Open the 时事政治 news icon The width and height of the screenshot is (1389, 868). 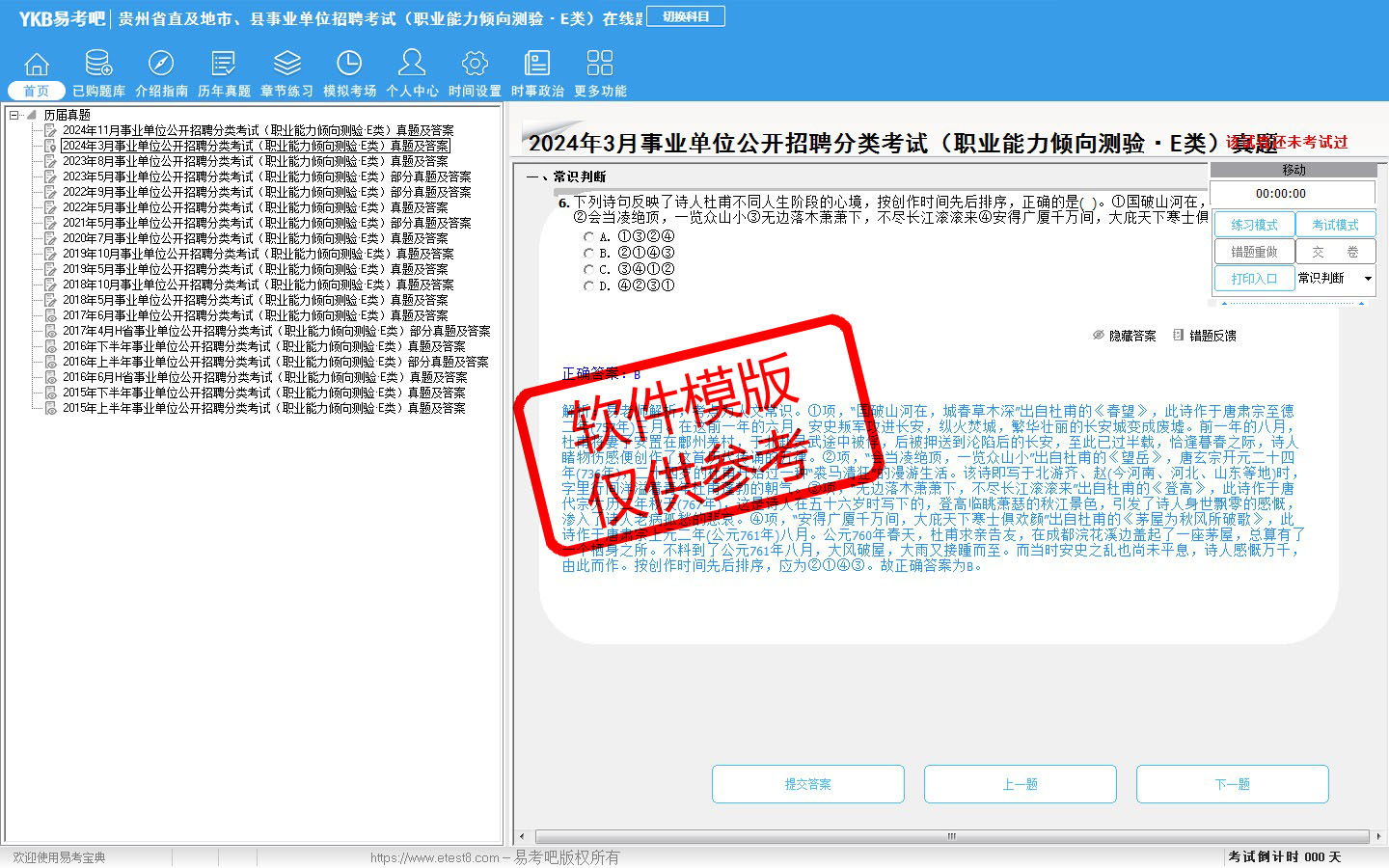pos(537,64)
